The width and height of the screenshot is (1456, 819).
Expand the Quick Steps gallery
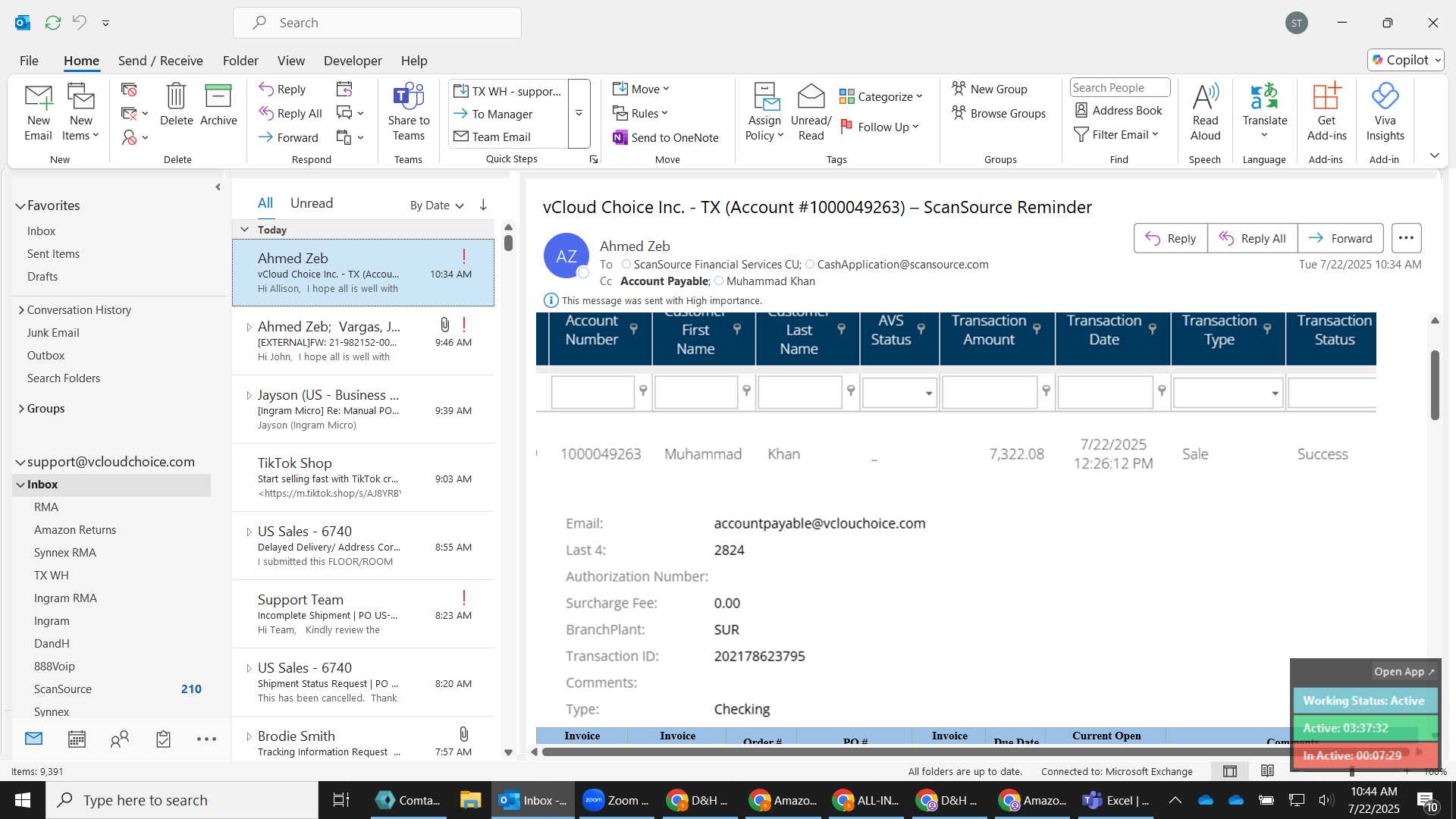click(579, 113)
